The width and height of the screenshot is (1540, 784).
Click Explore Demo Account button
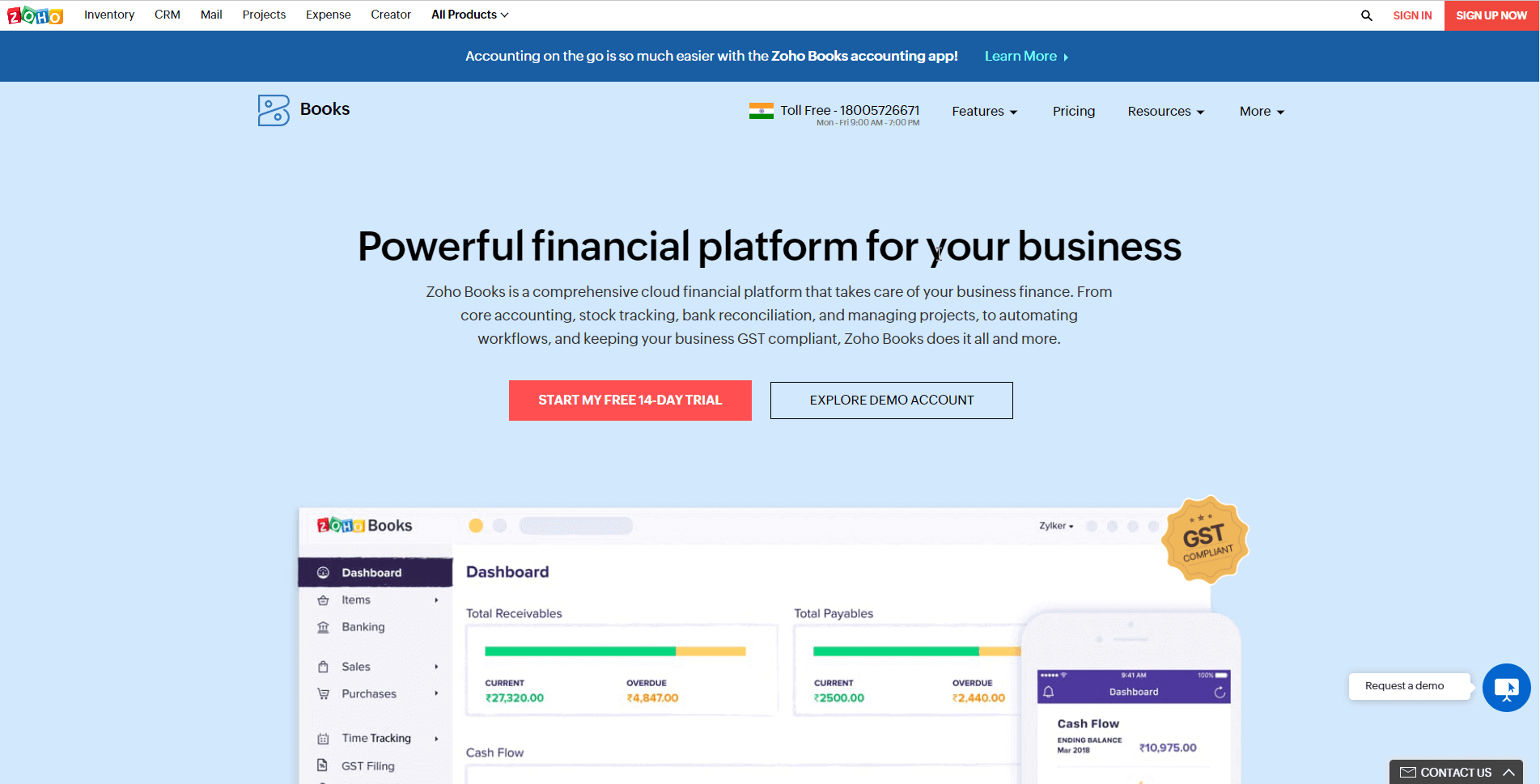tap(892, 400)
